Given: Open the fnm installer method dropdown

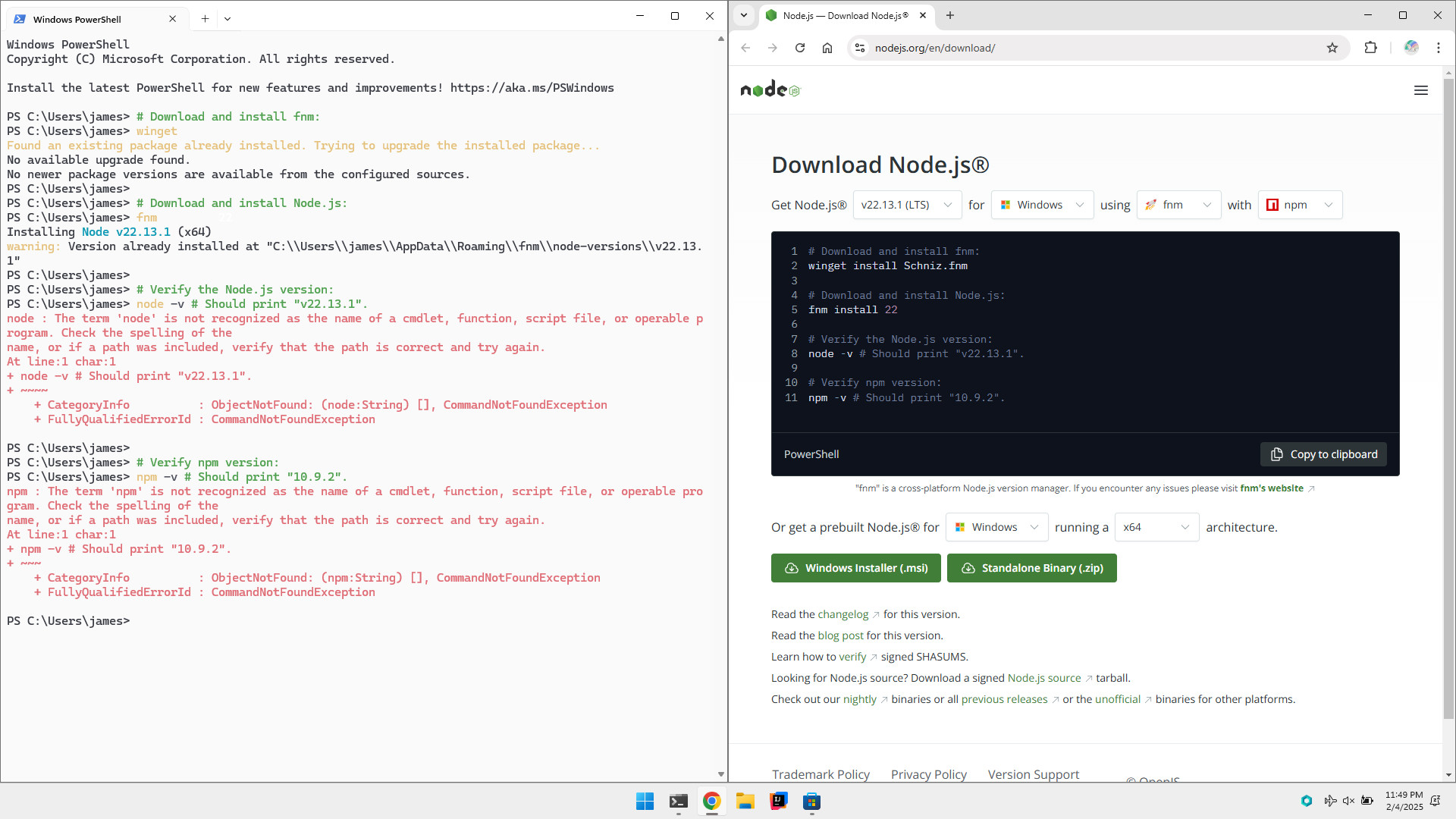Looking at the screenshot, I should click(x=1178, y=205).
